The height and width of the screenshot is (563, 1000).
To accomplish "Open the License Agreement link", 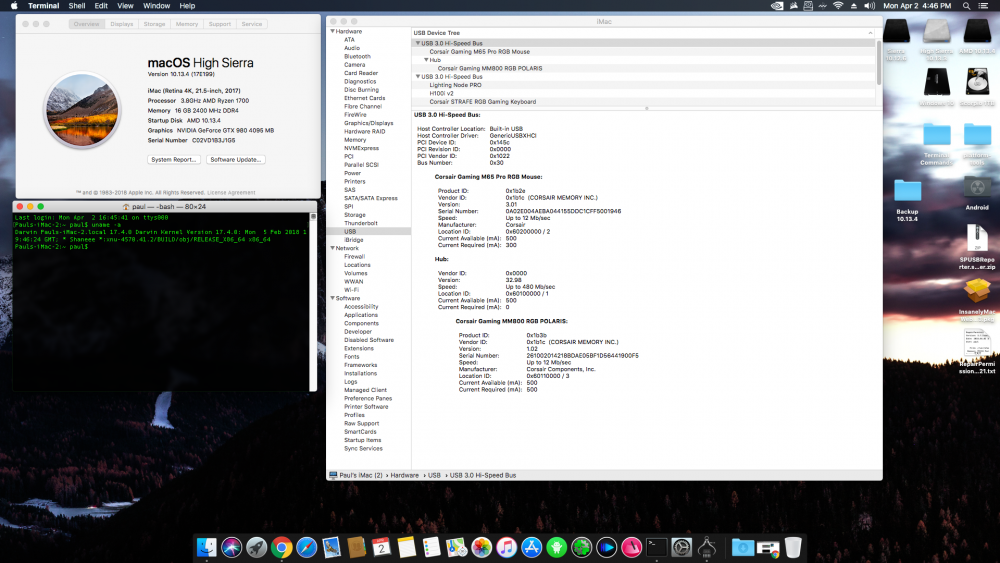I will coord(231,193).
